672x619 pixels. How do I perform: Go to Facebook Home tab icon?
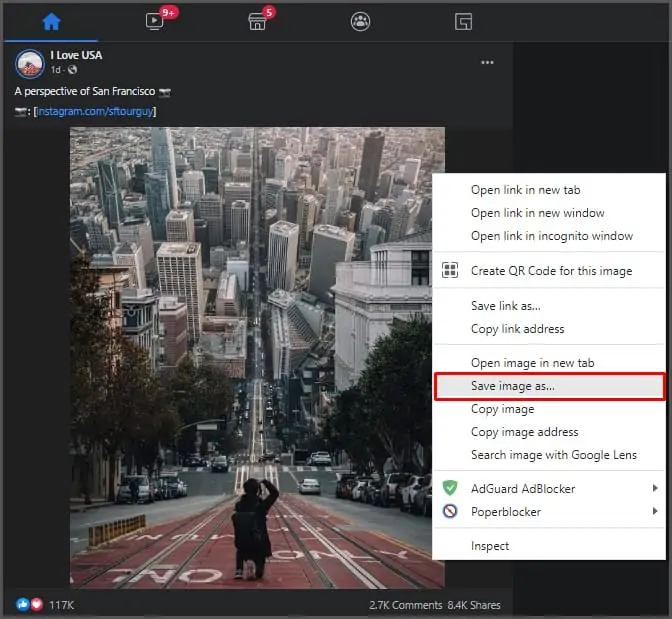pos(51,21)
